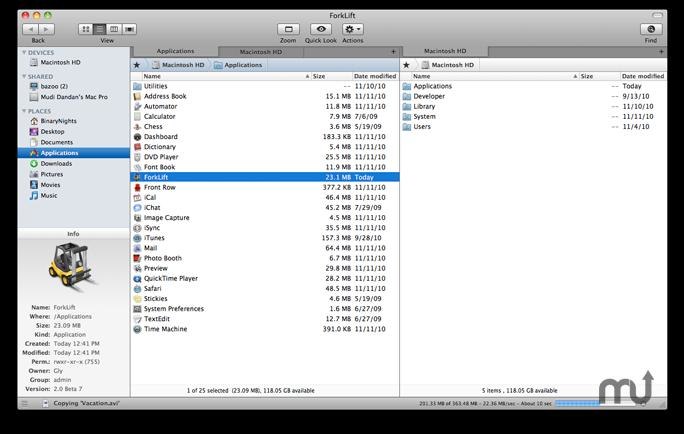The height and width of the screenshot is (434, 684).
Task: Select Automator application
Action: pyautogui.click(x=265, y=106)
